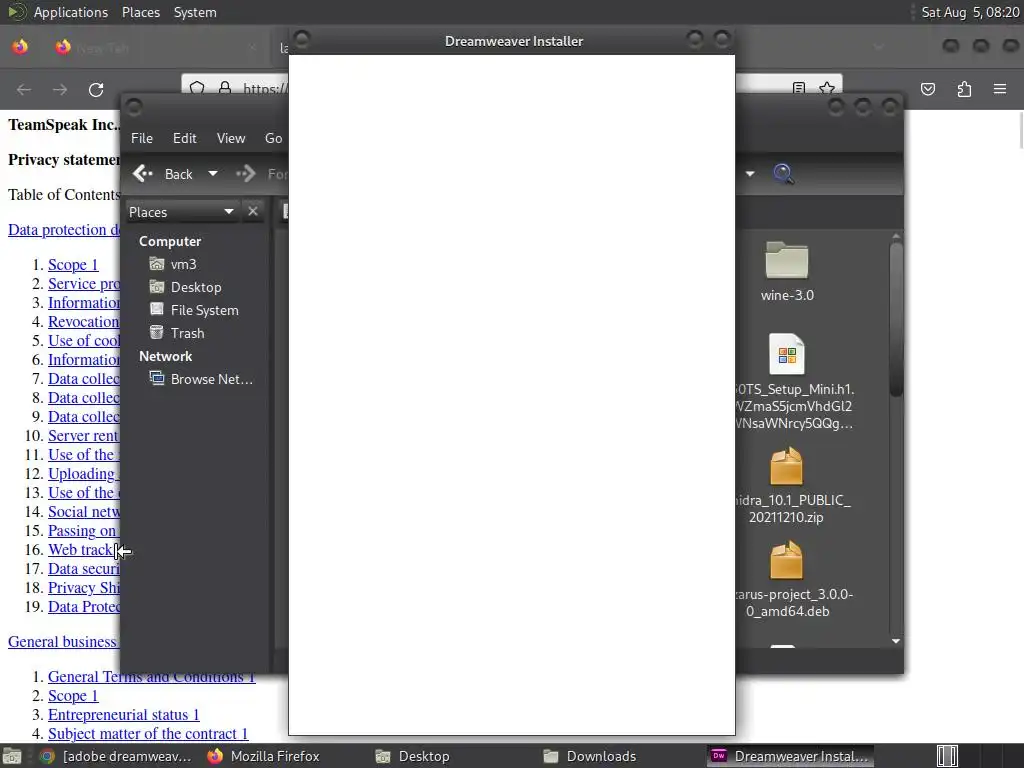
Task: Open the View menu in file manager
Action: (231, 138)
